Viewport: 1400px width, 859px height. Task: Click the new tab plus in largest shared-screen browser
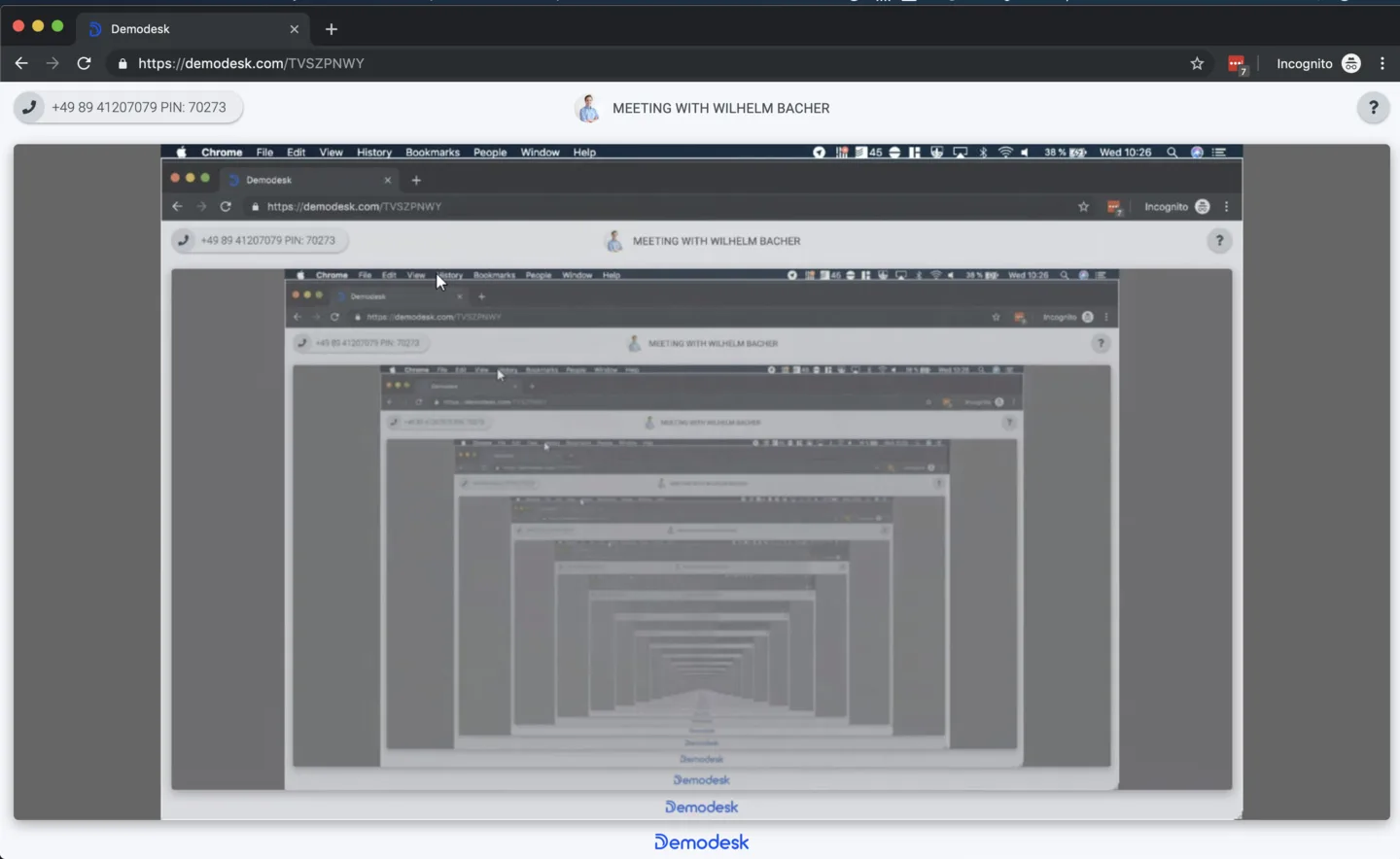click(416, 180)
